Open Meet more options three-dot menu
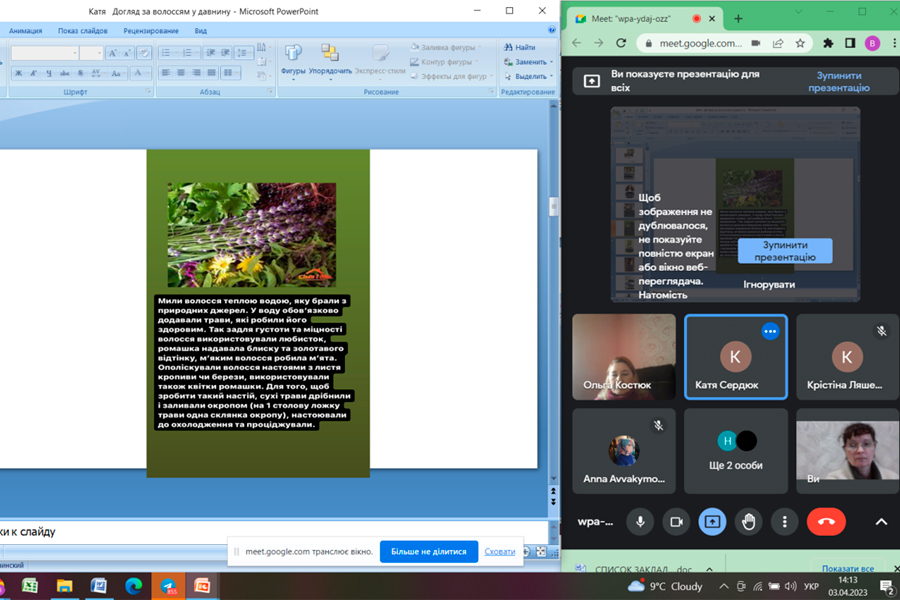Screen dimensions: 900x600 pos(785,521)
